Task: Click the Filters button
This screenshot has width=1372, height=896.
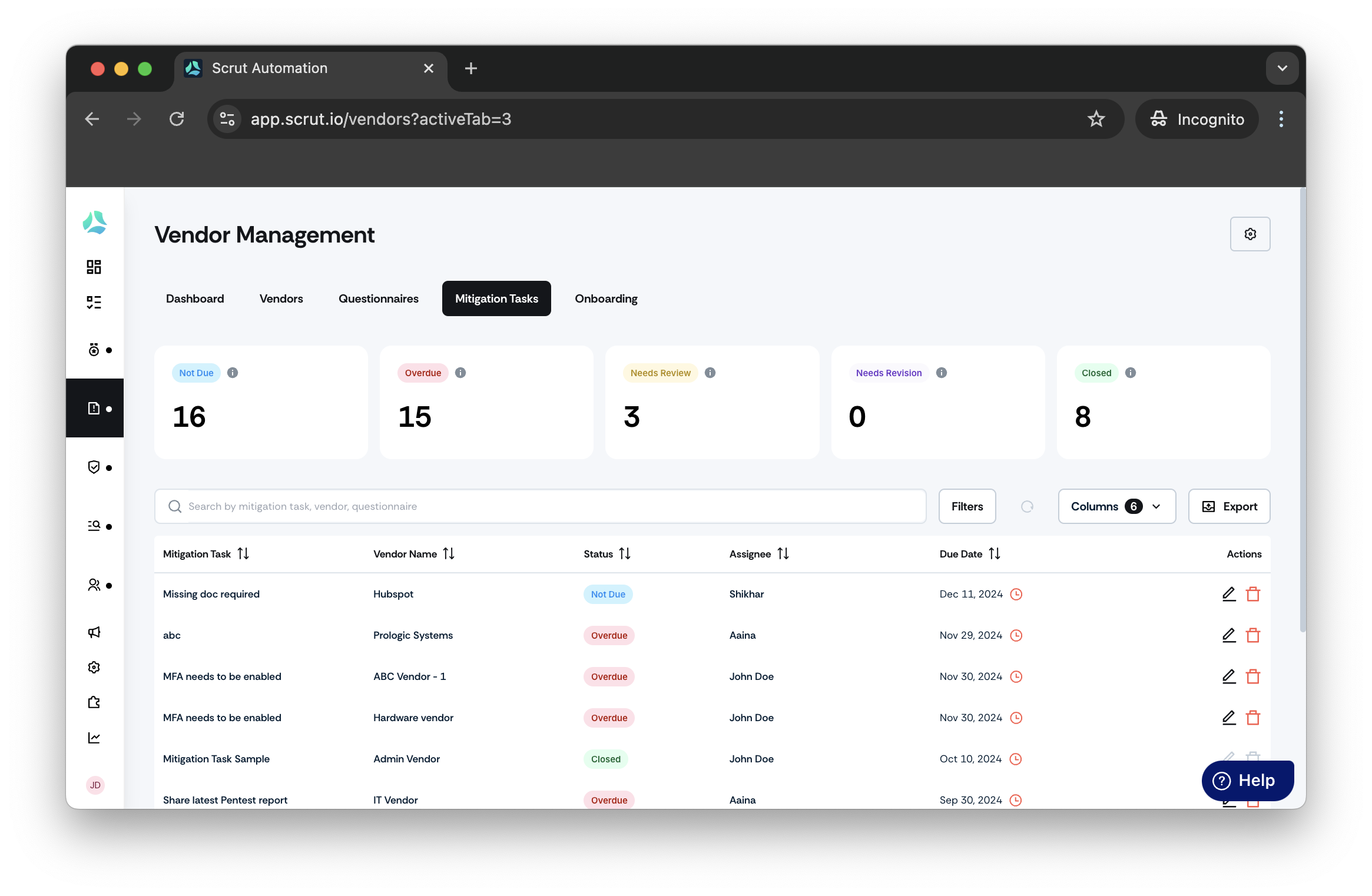Action: pyautogui.click(x=967, y=506)
